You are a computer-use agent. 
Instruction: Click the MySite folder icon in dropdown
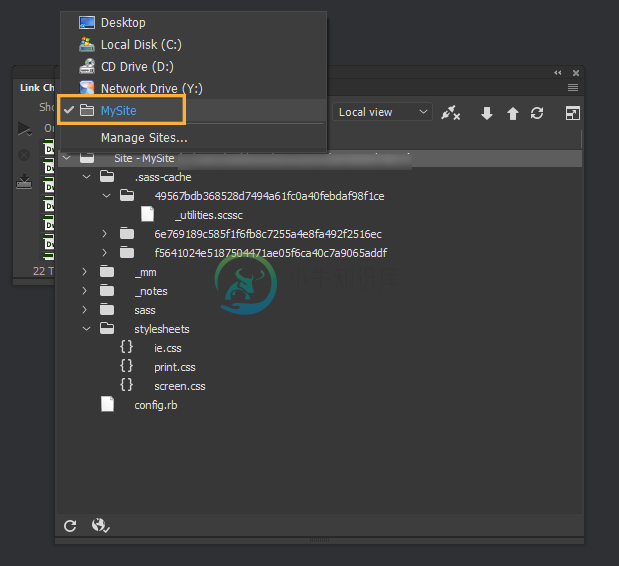[87, 110]
